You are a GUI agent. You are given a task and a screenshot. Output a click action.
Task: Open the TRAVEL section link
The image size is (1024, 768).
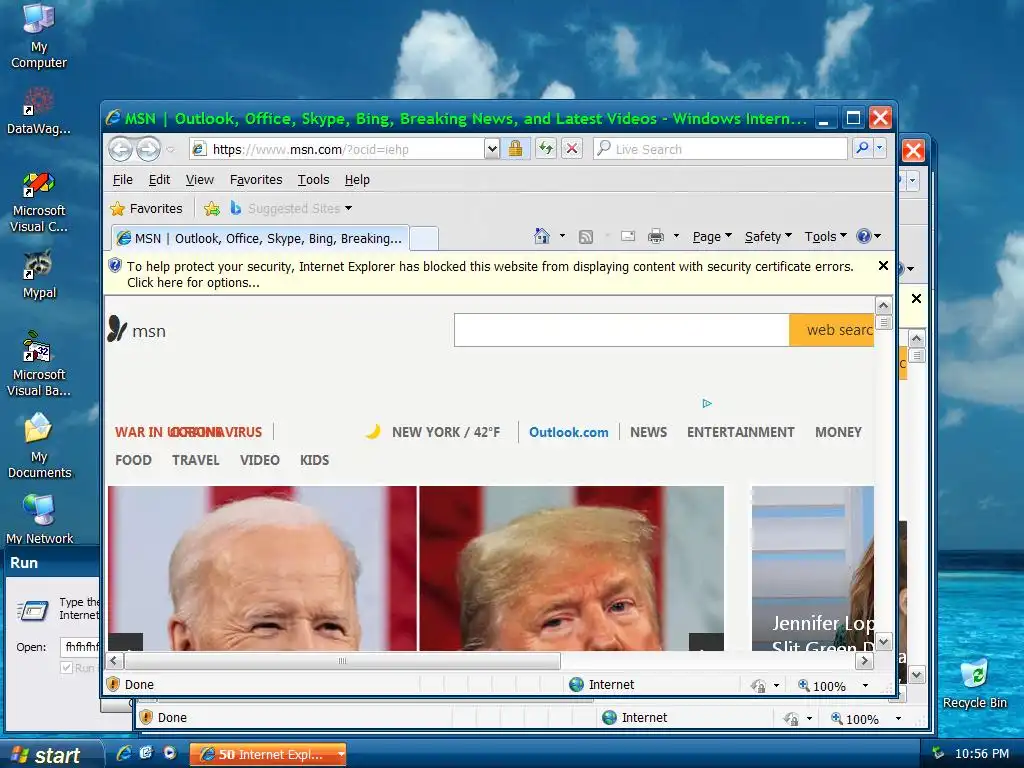pos(195,460)
